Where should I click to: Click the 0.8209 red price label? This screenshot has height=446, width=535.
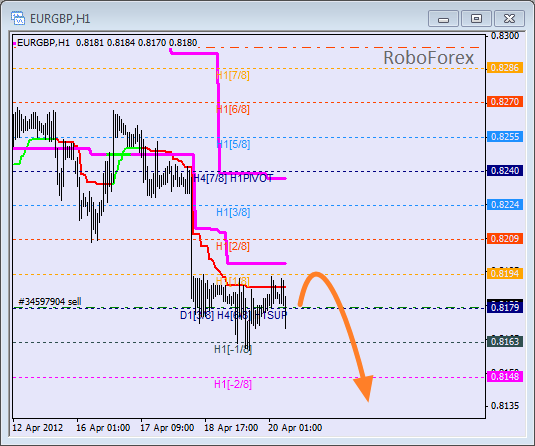click(x=505, y=239)
